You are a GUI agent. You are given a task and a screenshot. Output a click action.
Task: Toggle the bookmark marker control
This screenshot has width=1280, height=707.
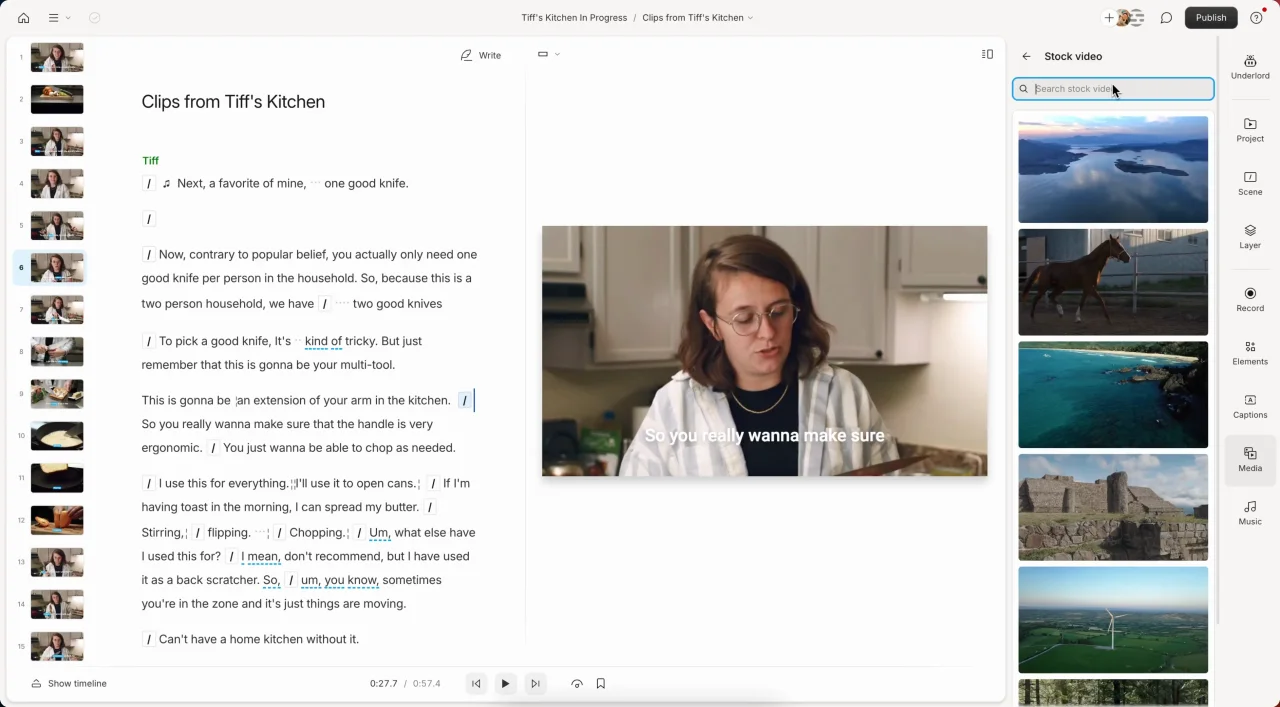point(600,683)
